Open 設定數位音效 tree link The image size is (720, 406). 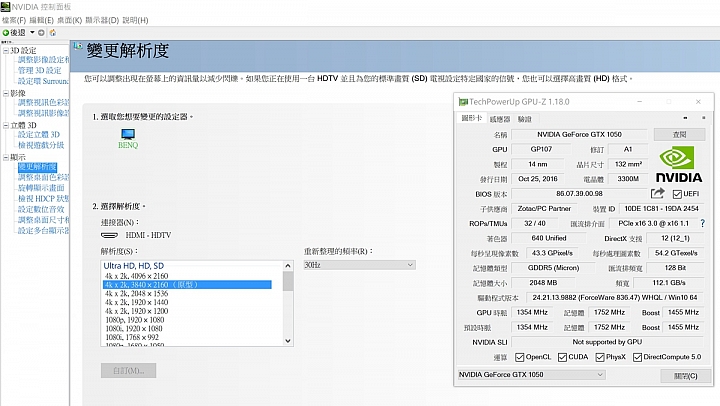coord(41,209)
